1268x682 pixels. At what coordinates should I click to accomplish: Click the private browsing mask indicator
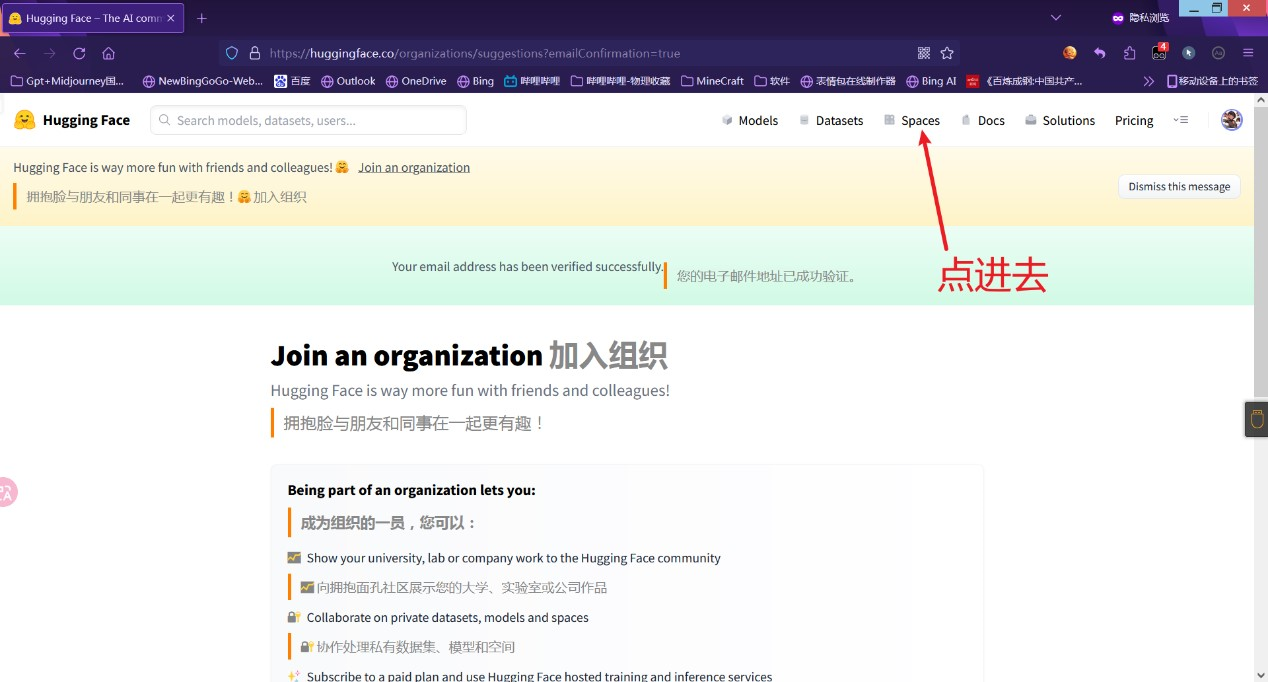[1140, 18]
